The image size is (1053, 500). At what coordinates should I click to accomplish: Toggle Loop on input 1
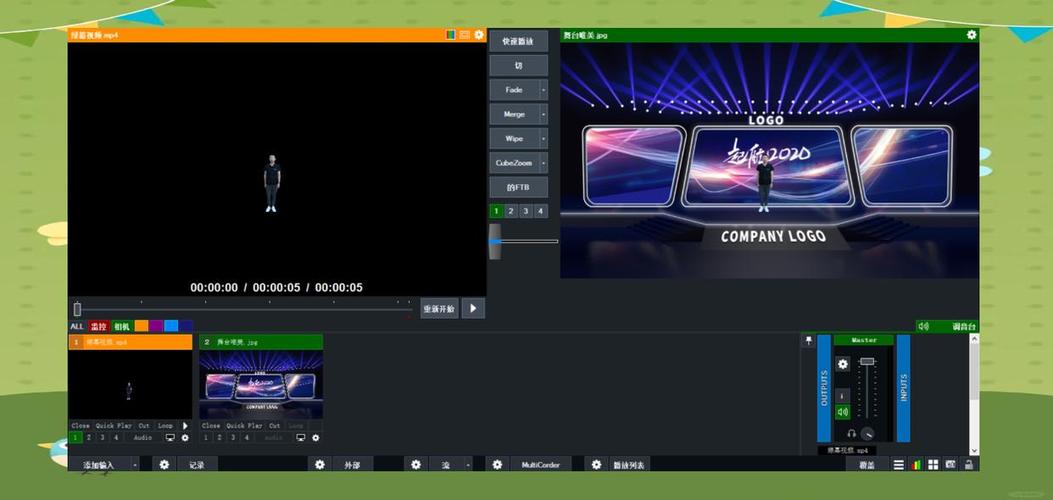click(165, 426)
